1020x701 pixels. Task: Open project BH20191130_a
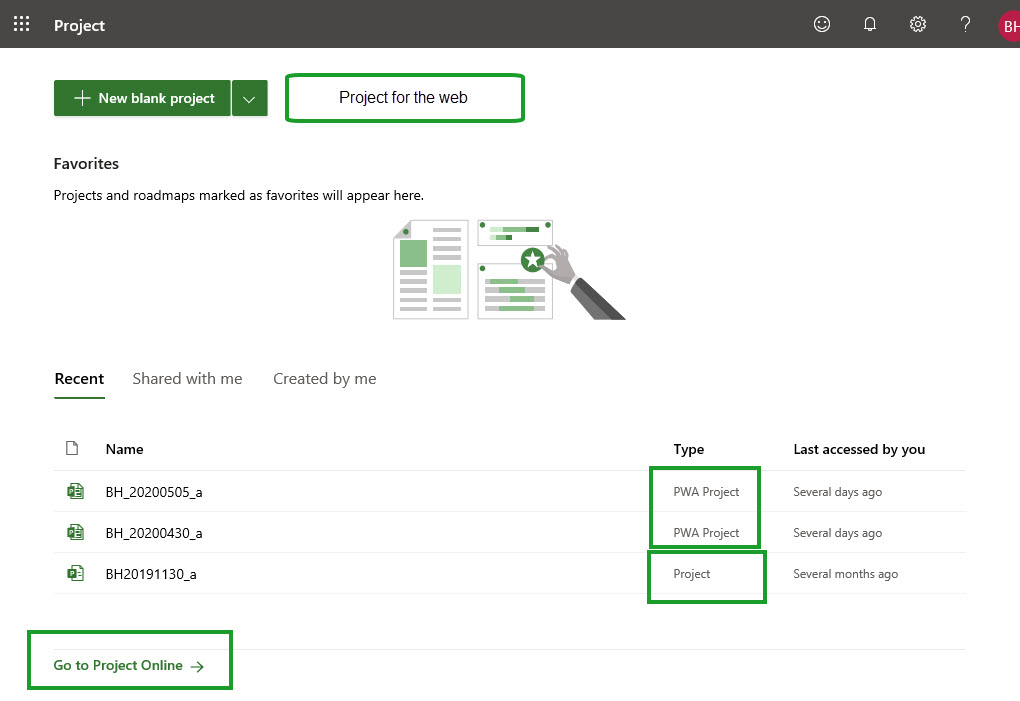(151, 574)
